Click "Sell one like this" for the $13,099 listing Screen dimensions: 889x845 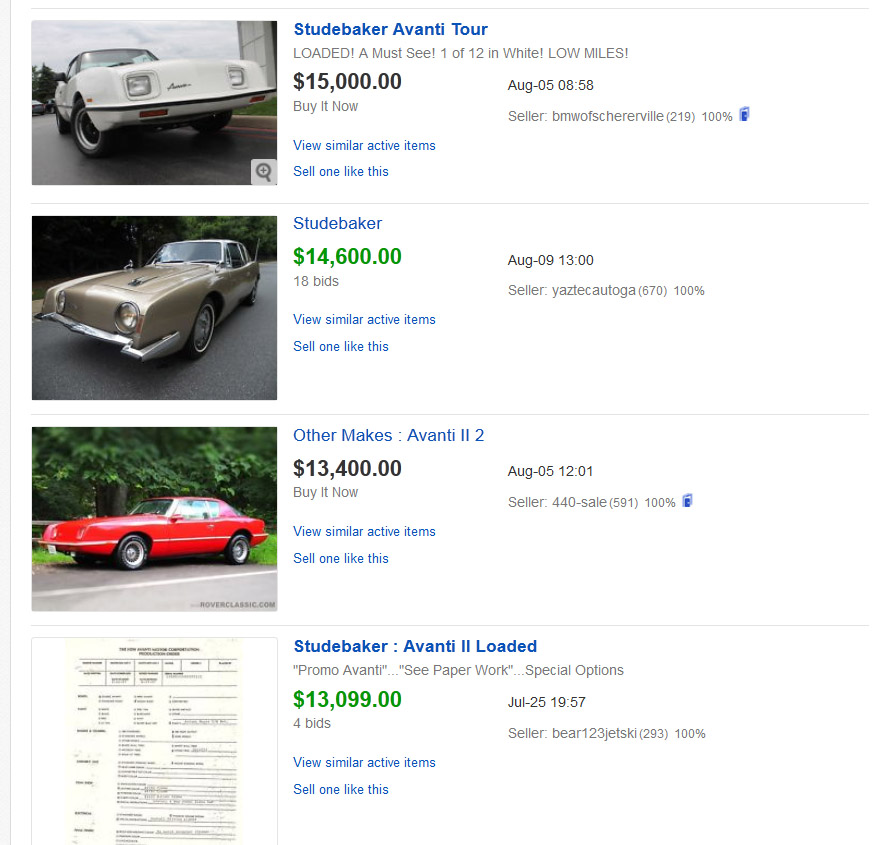tap(340, 789)
